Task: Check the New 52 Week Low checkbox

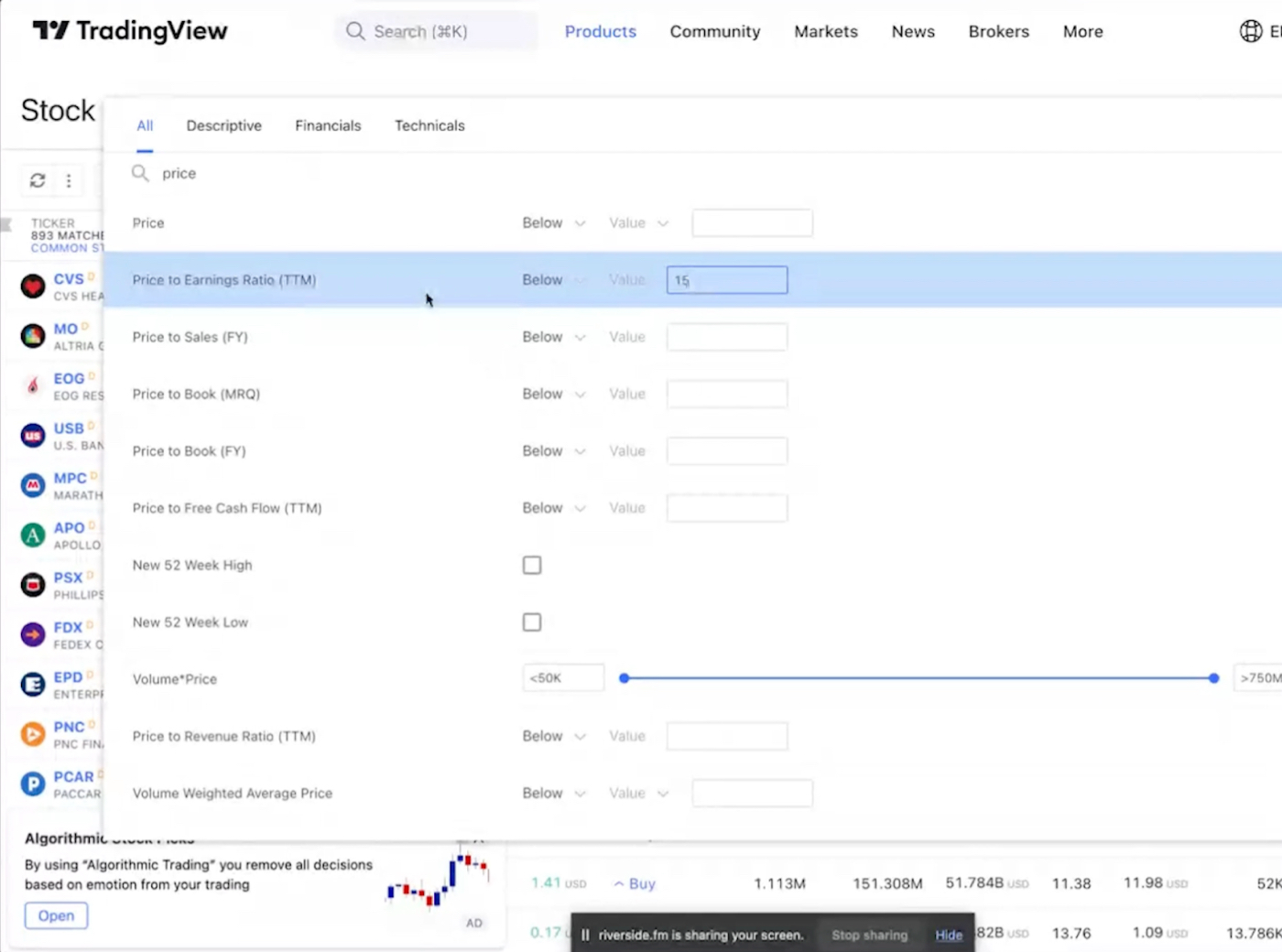Action: coord(532,622)
